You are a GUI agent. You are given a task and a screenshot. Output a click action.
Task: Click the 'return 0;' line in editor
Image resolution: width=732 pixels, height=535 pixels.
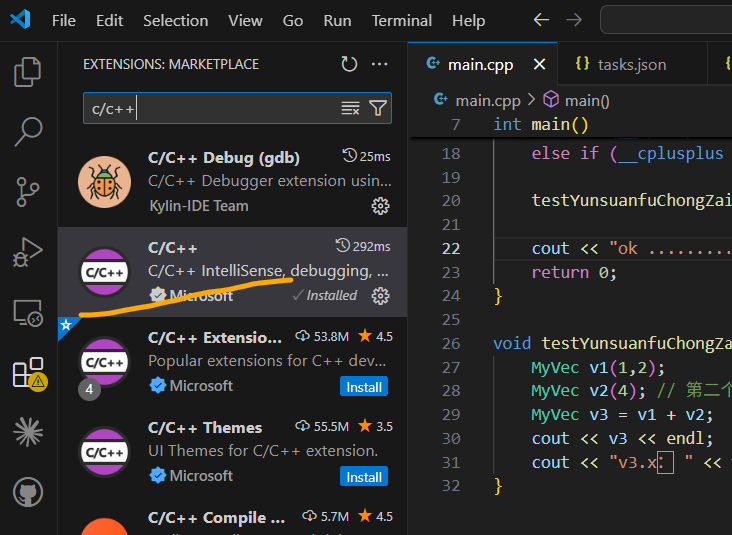tap(574, 272)
